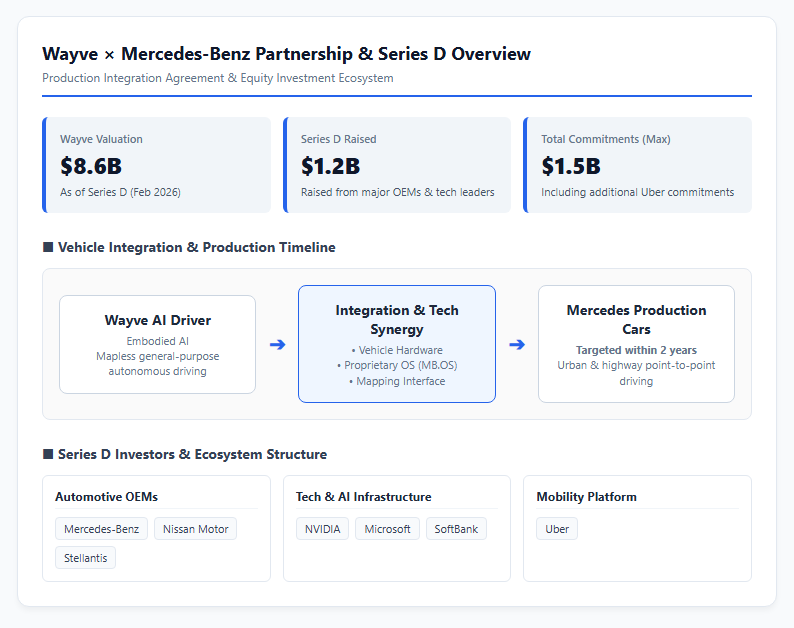Select the Integration & Tech Synergy box

[x=397, y=344]
